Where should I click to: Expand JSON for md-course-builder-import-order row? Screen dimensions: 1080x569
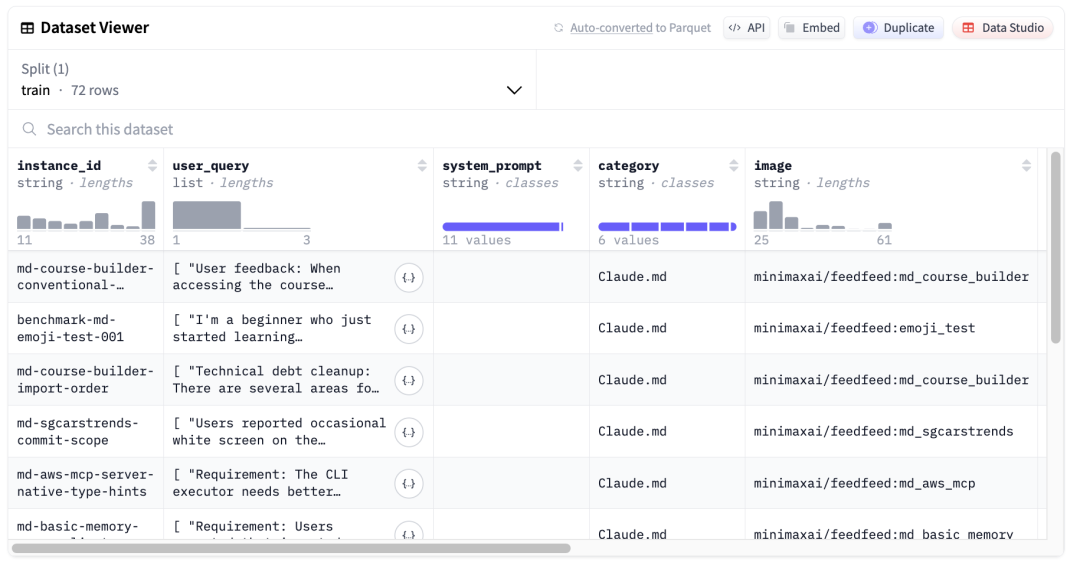(408, 380)
